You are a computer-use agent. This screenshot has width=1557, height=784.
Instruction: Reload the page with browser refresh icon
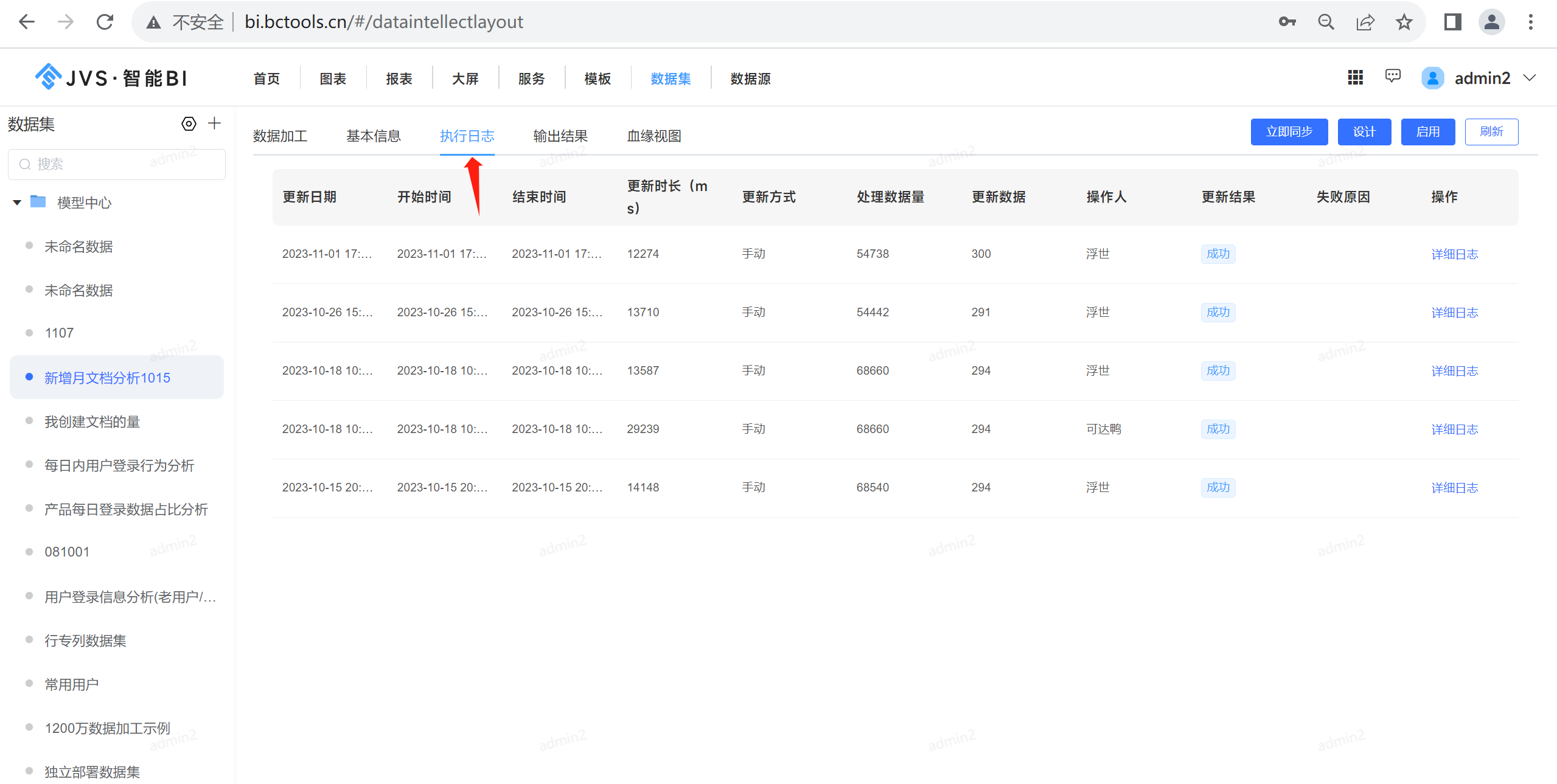[x=105, y=23]
